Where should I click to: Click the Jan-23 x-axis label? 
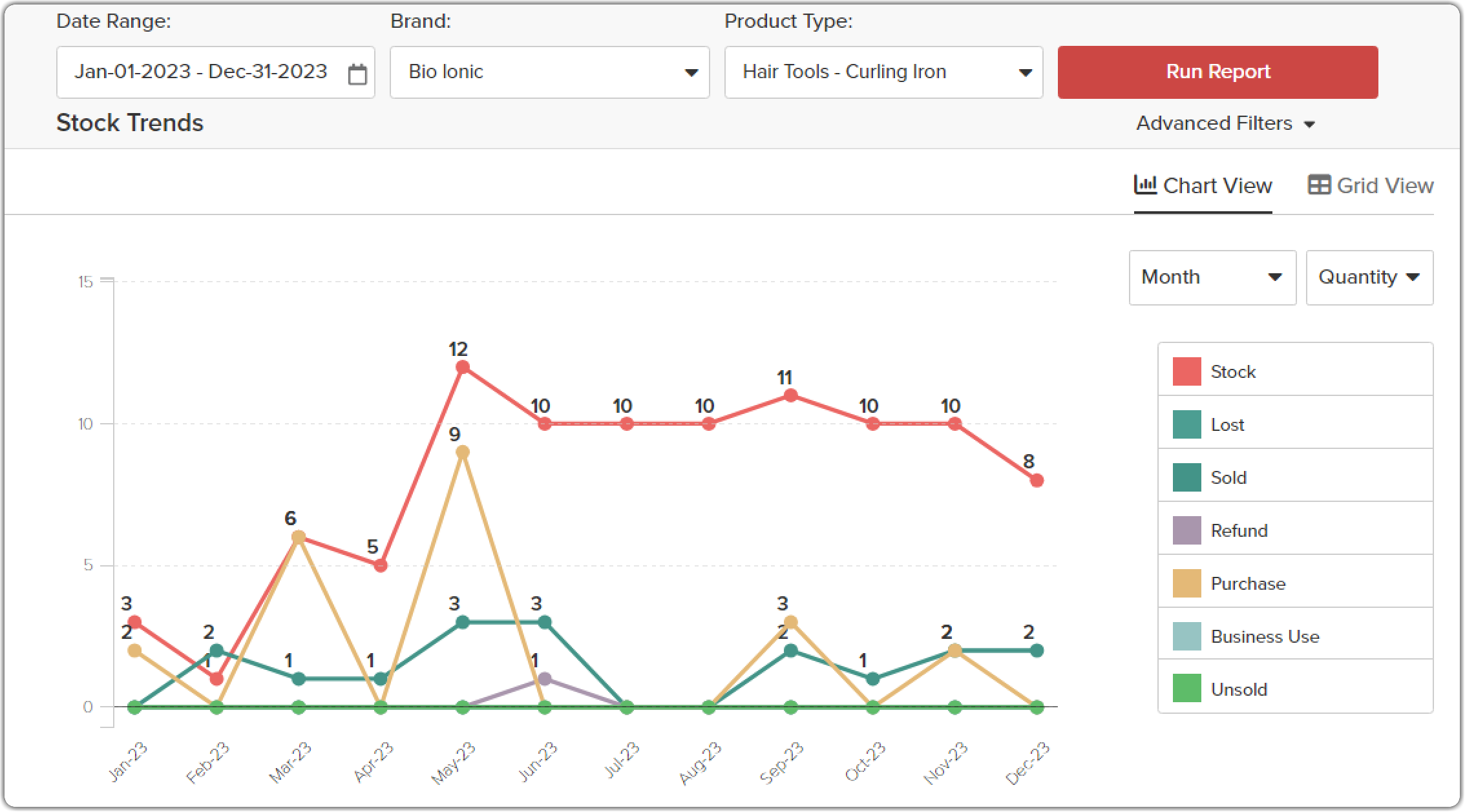129,762
